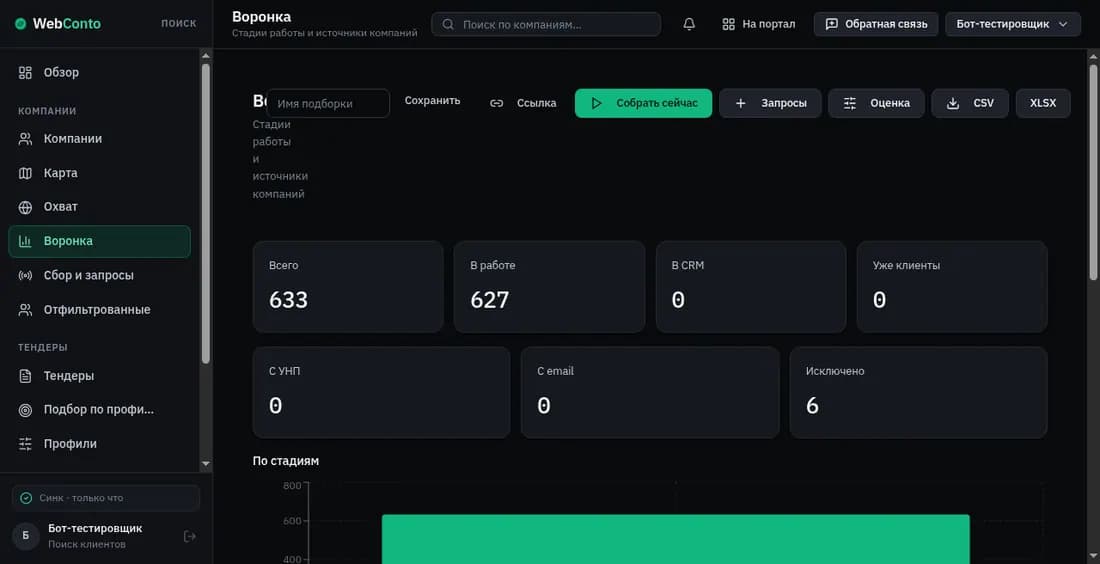Open the Компании page
Image resolution: width=1100 pixels, height=564 pixels.
(x=100, y=139)
